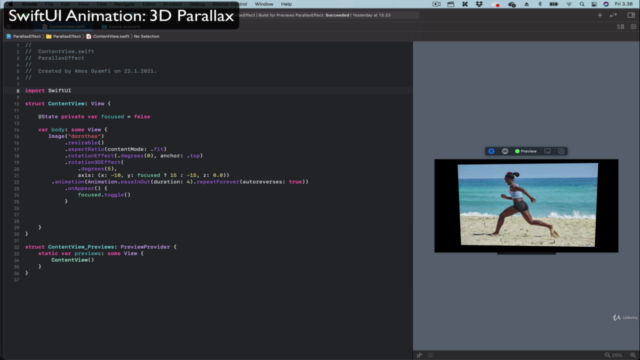Click the 'Created by Amos Gyamfi' comment line
This screenshot has height=360, width=640.
pyautogui.click(x=91, y=71)
